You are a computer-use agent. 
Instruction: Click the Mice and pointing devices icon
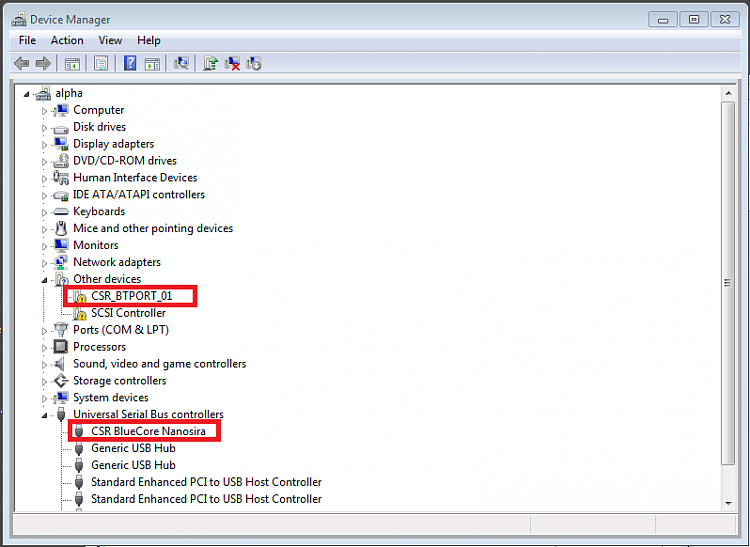pos(61,228)
